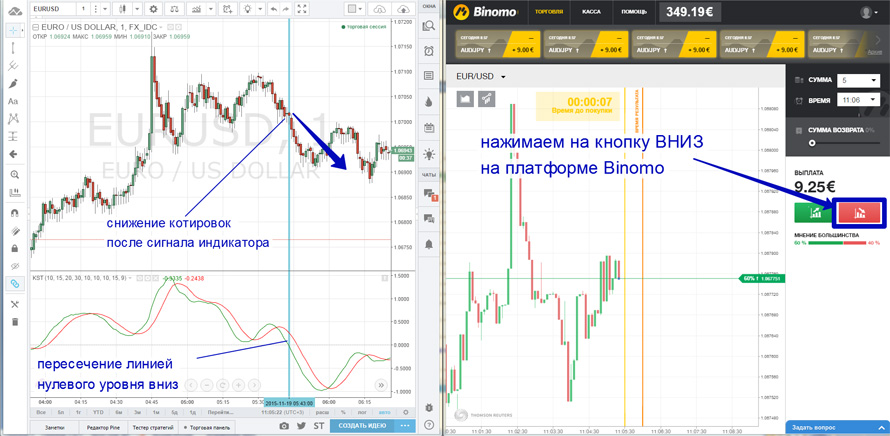The image size is (890, 436).
Task: Open the EUR/USD asset dropdown
Action: point(481,77)
